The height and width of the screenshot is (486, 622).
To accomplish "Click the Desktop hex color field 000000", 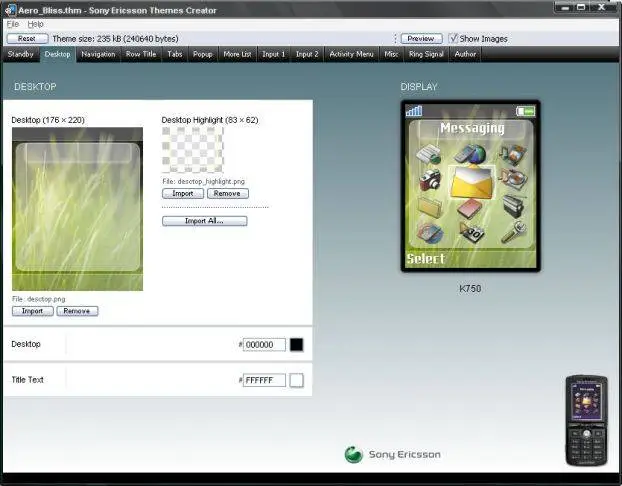I will [264, 345].
